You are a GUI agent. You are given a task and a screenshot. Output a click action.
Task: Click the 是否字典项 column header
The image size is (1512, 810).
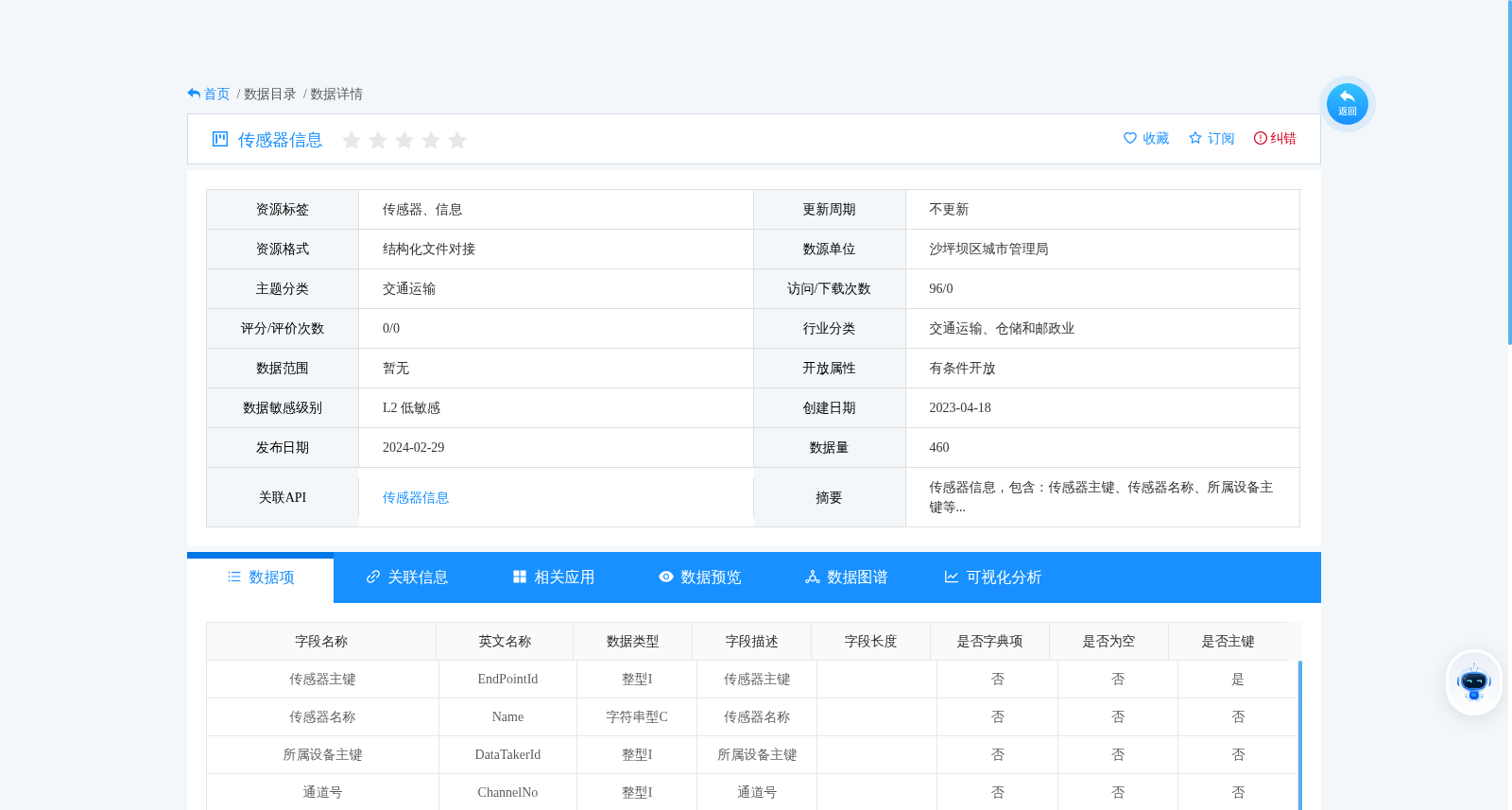(x=989, y=642)
